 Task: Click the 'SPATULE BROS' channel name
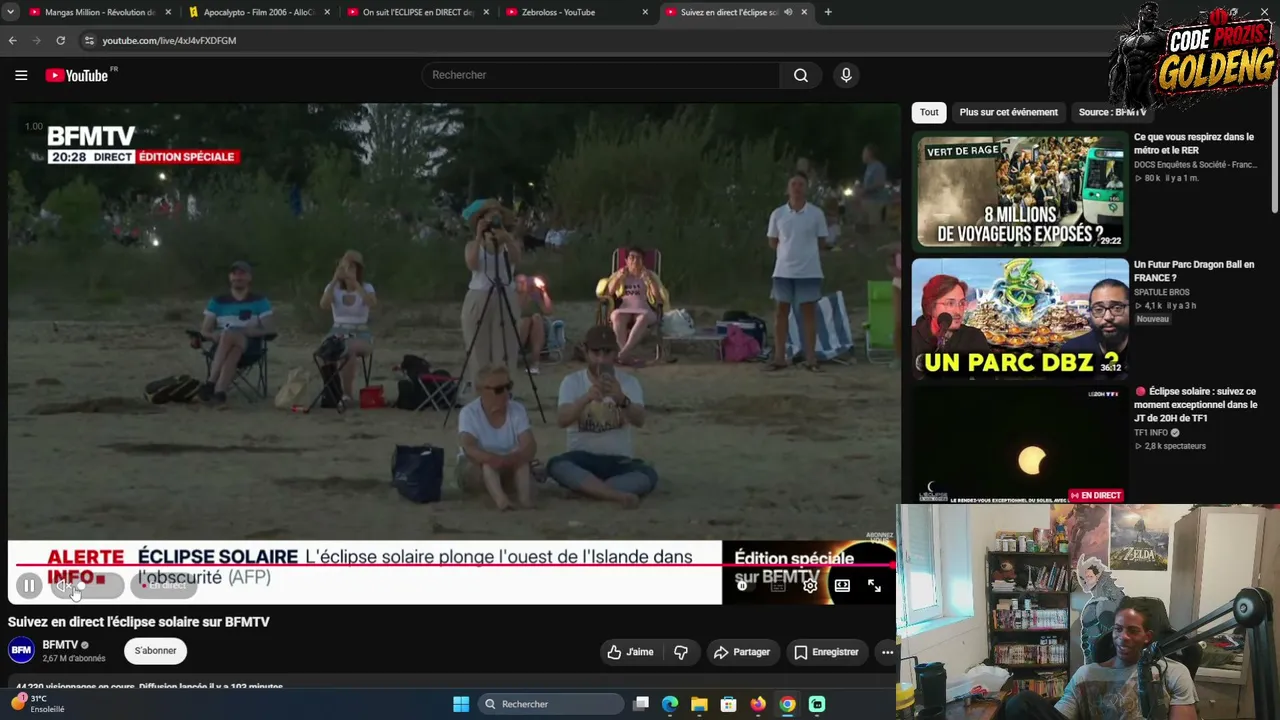1161,292
